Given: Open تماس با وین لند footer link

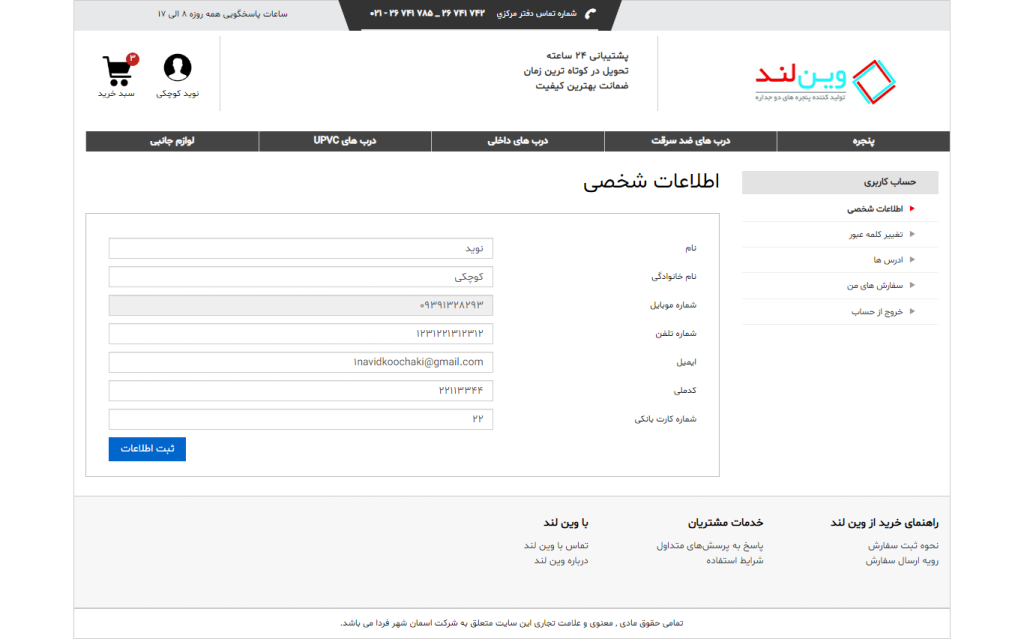Looking at the screenshot, I should pos(556,546).
